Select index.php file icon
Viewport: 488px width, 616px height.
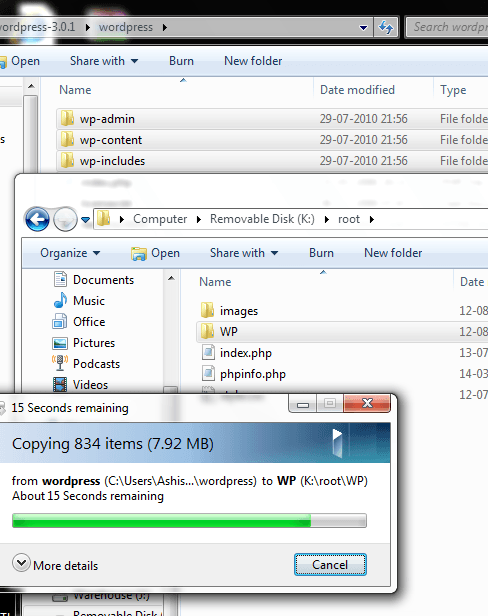[x=208, y=352]
